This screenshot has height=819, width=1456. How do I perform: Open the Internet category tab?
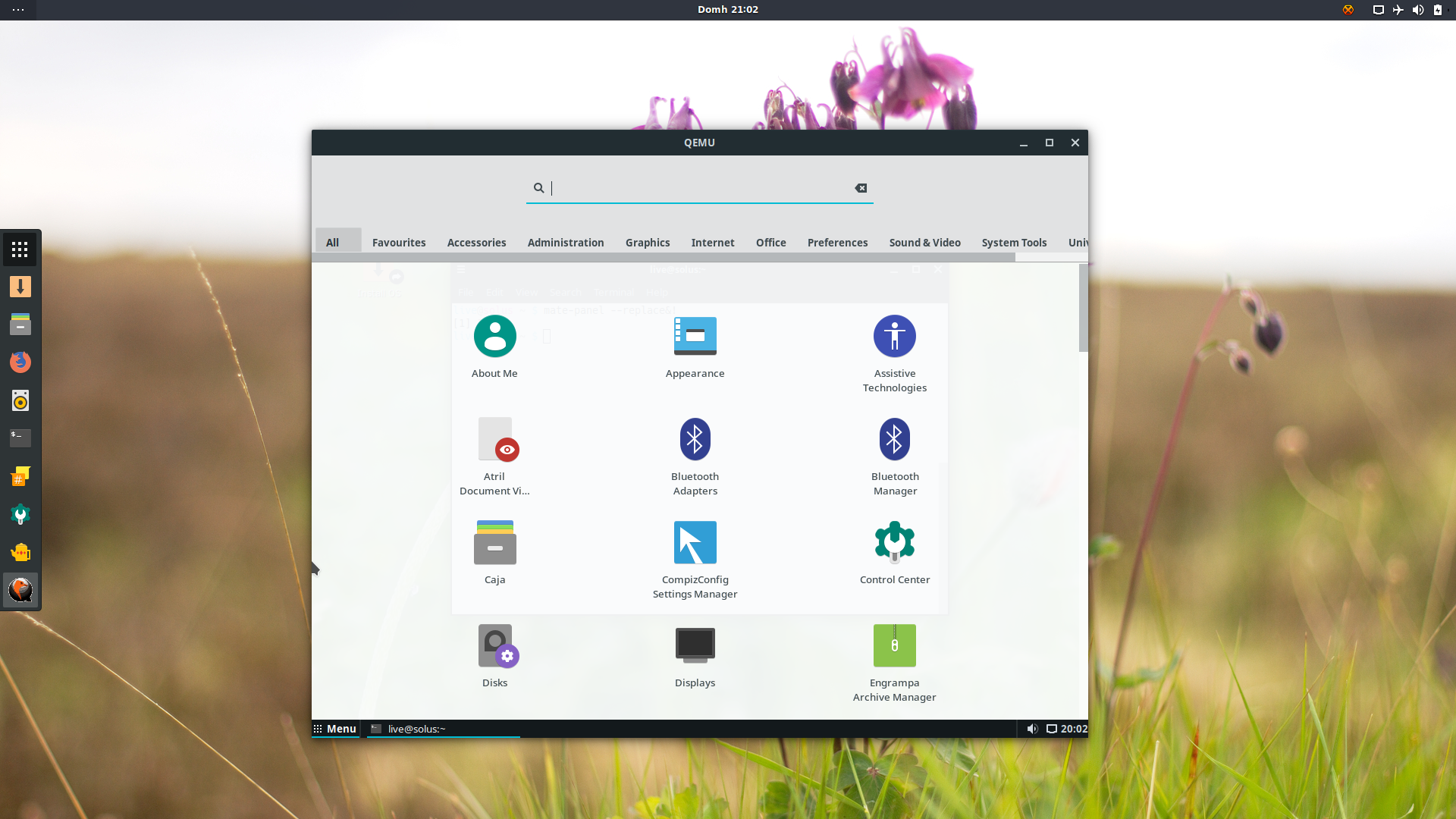[713, 243]
